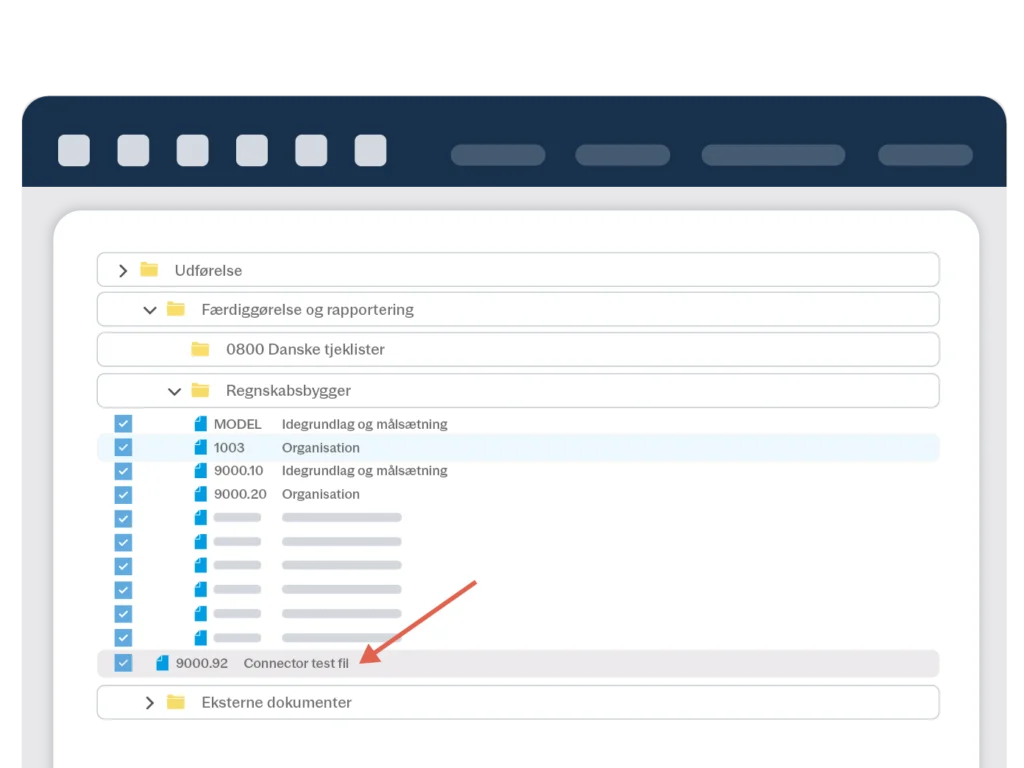The image size is (1024, 768).
Task: Open the 9000.20 Organisation document
Action: pyautogui.click(x=320, y=494)
